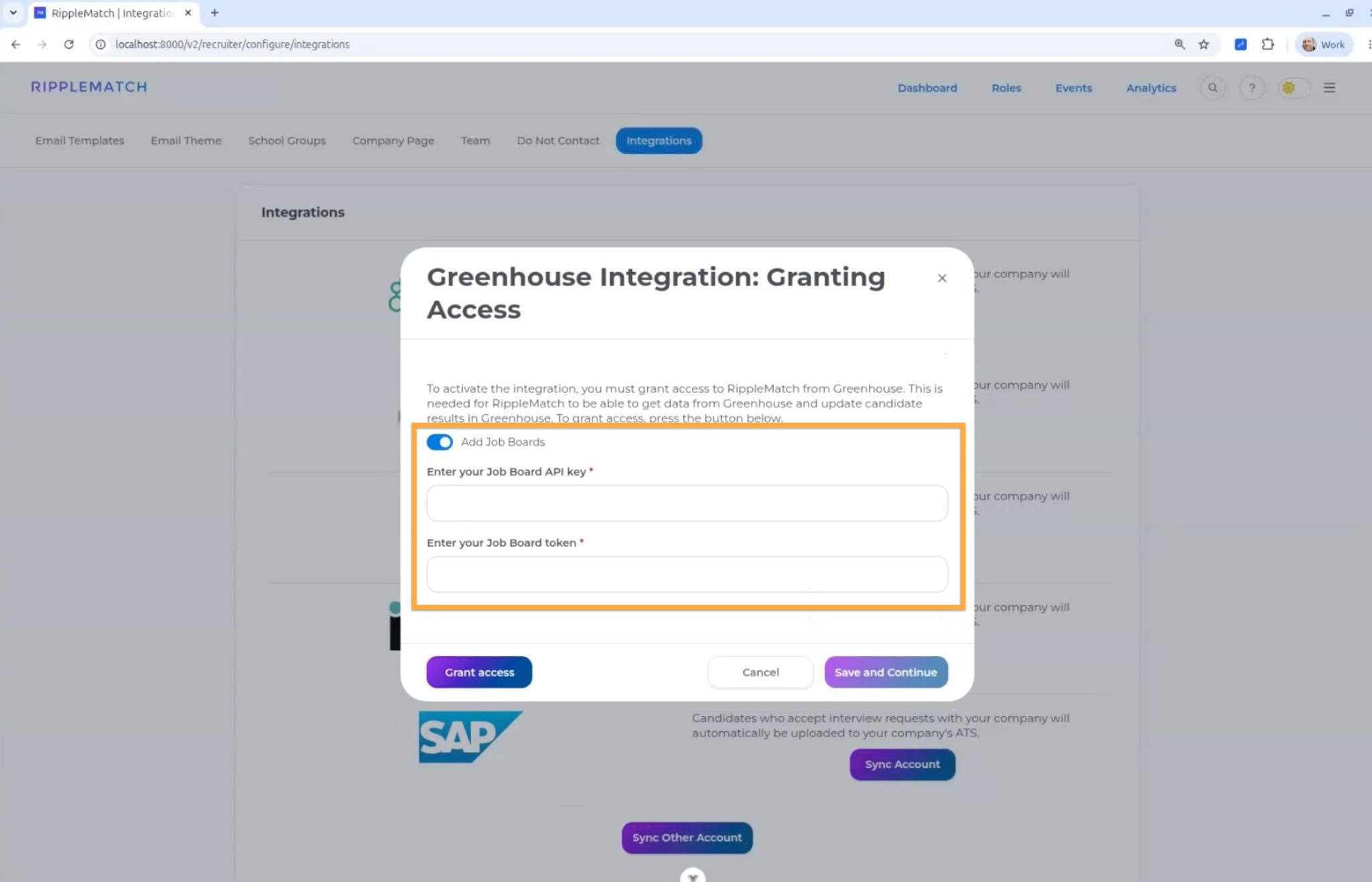Open the Email Templates tab
The height and width of the screenshot is (882, 1372).
80,141
